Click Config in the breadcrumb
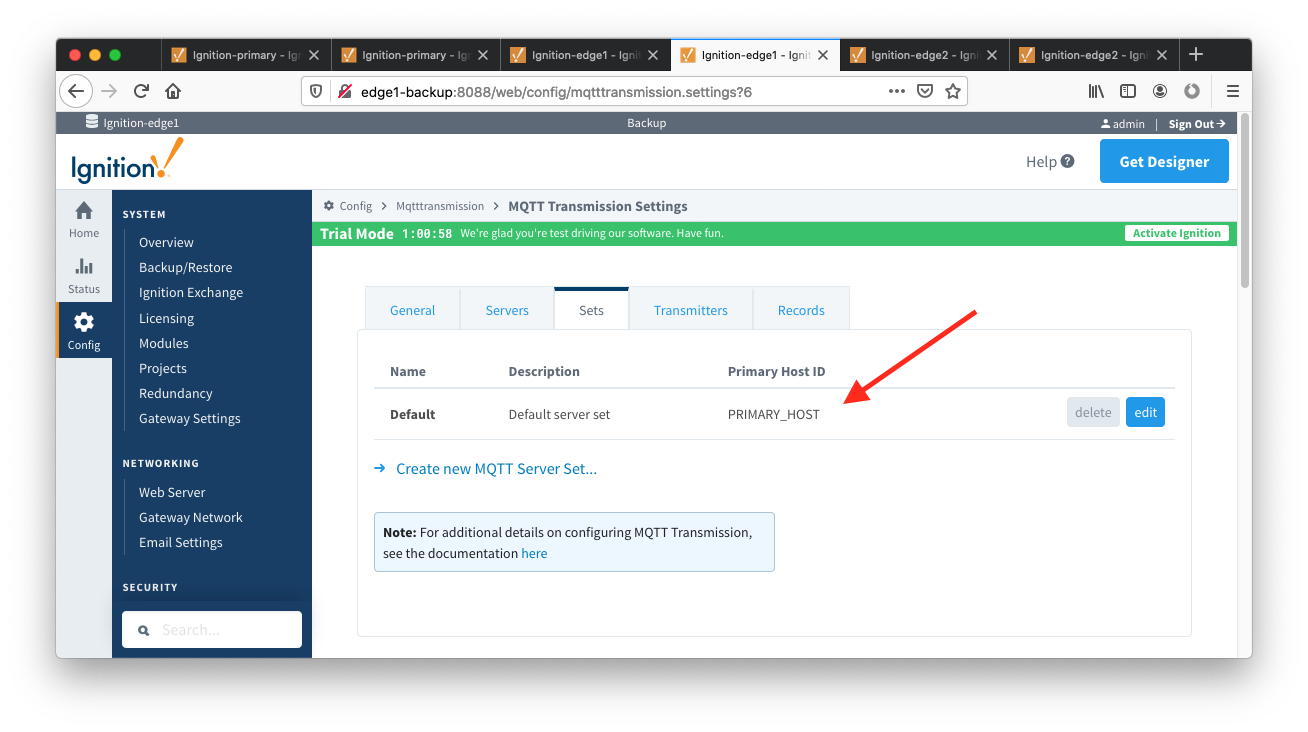Screen dimensions: 1308x732 (355, 206)
